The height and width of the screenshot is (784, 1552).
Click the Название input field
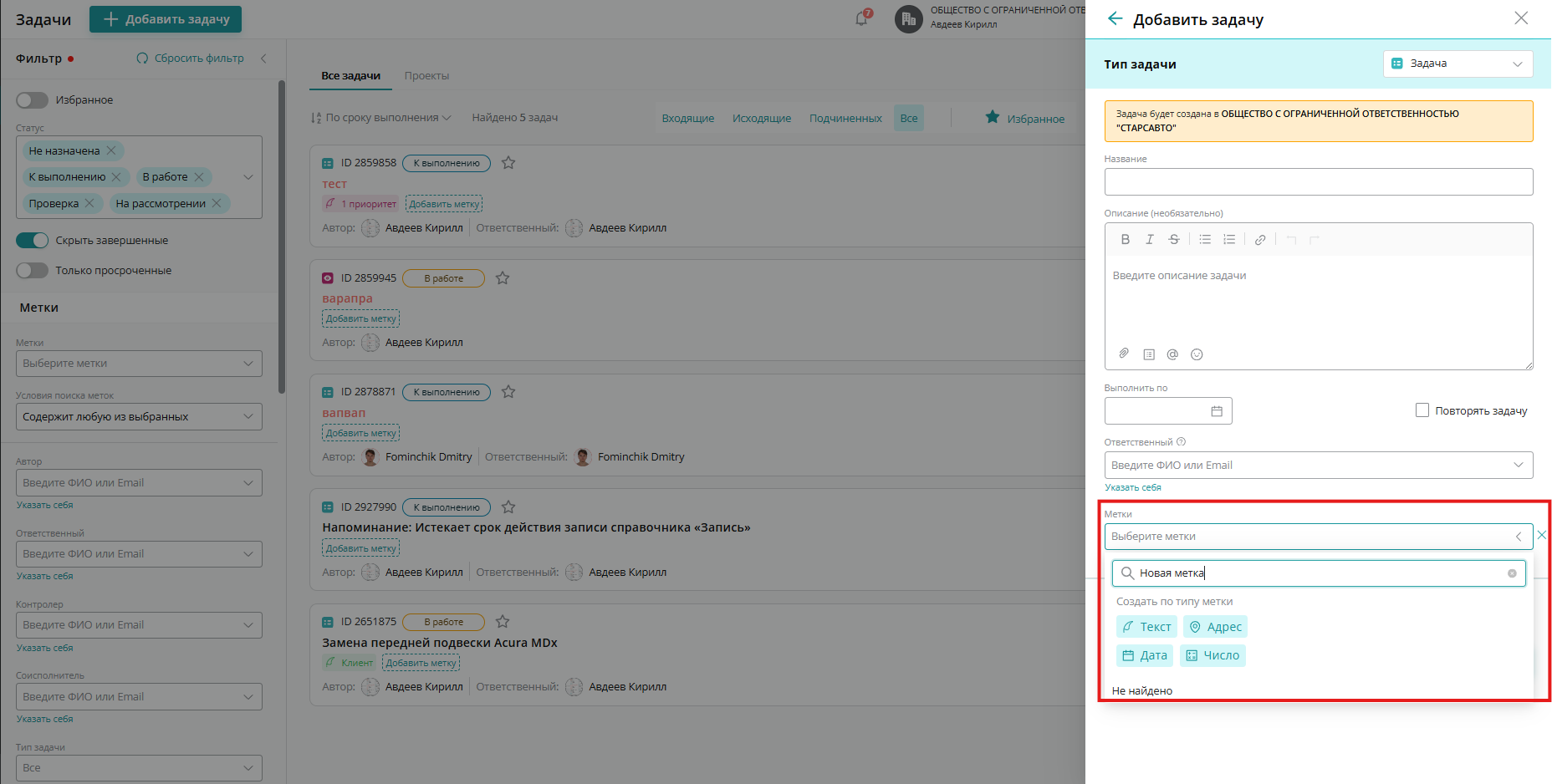point(1318,182)
